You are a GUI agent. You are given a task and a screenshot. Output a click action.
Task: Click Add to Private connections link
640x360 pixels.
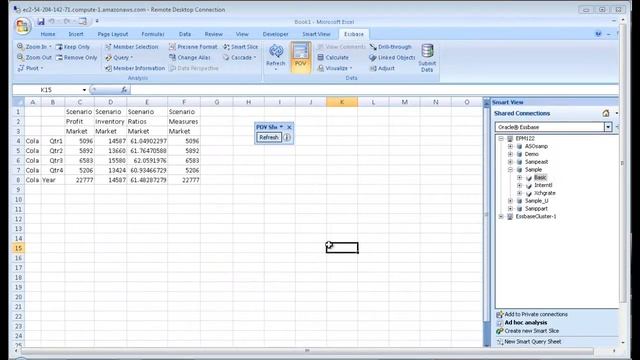(x=536, y=314)
